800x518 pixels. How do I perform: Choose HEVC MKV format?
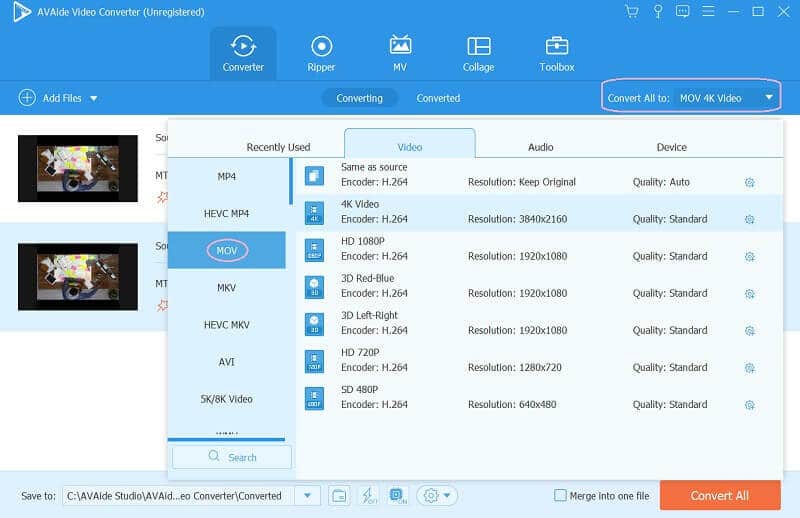click(x=227, y=325)
